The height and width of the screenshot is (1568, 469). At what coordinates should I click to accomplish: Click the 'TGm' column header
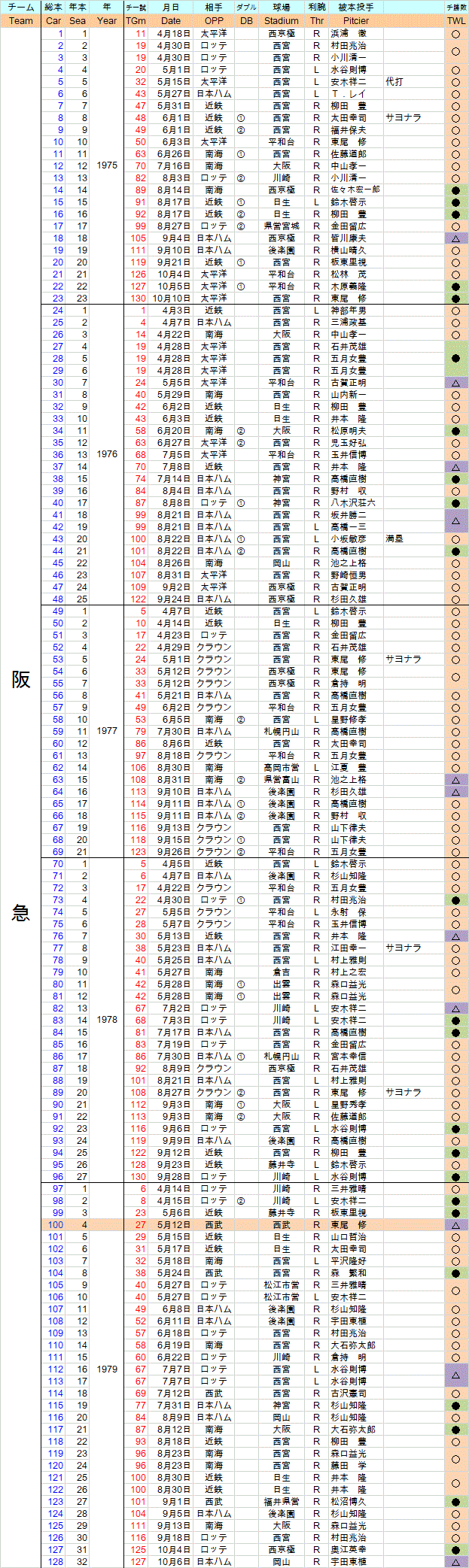(x=136, y=21)
